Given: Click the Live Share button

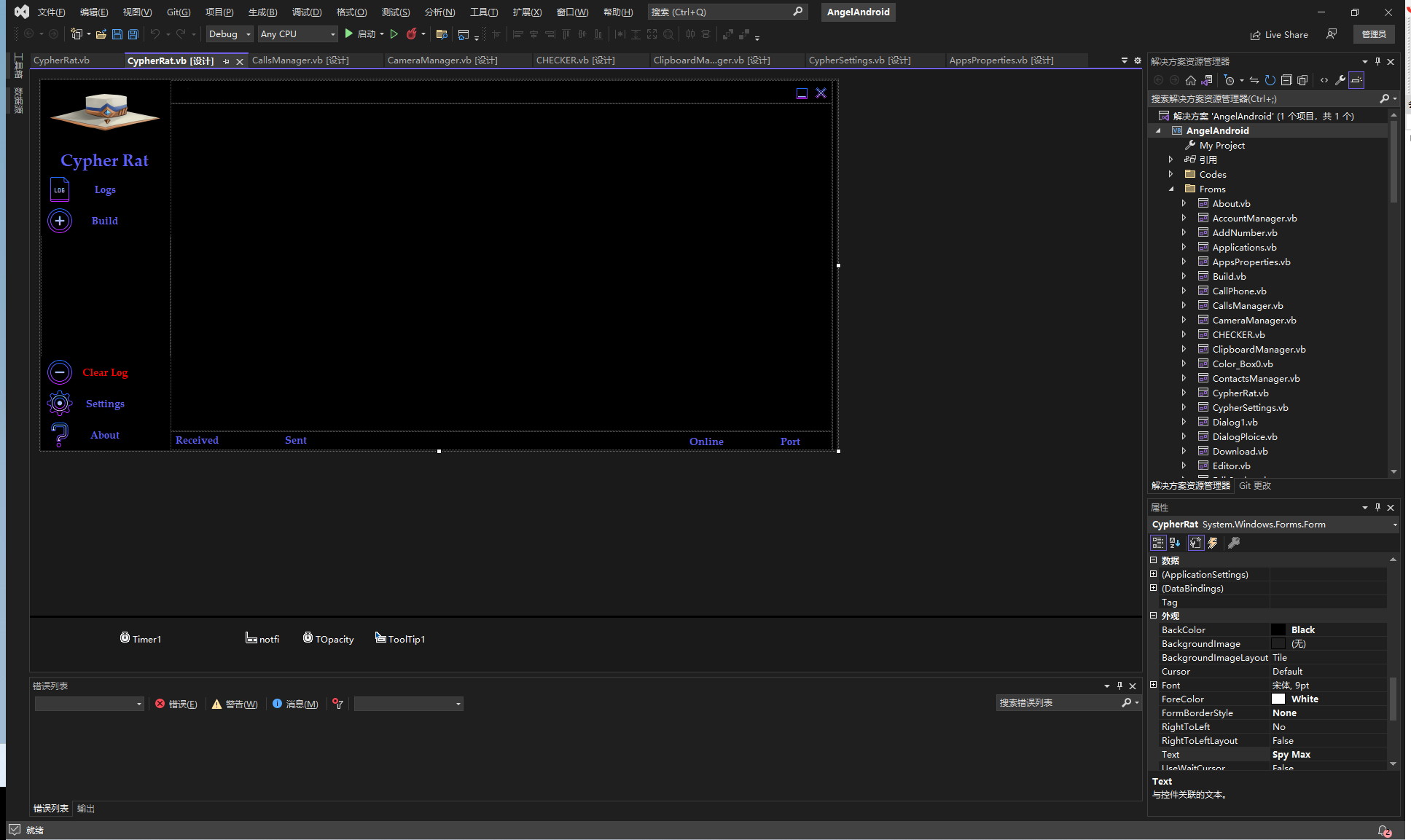Looking at the screenshot, I should pyautogui.click(x=1279, y=34).
